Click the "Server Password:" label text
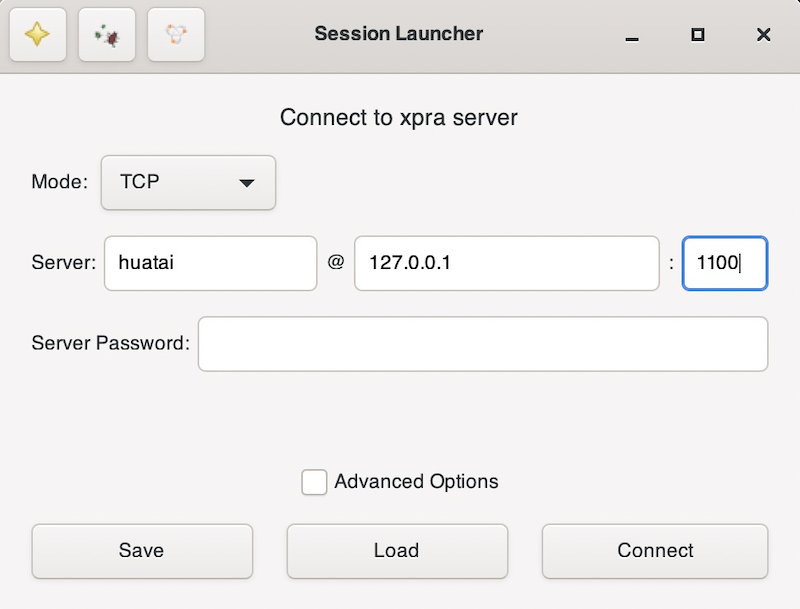 [x=110, y=344]
